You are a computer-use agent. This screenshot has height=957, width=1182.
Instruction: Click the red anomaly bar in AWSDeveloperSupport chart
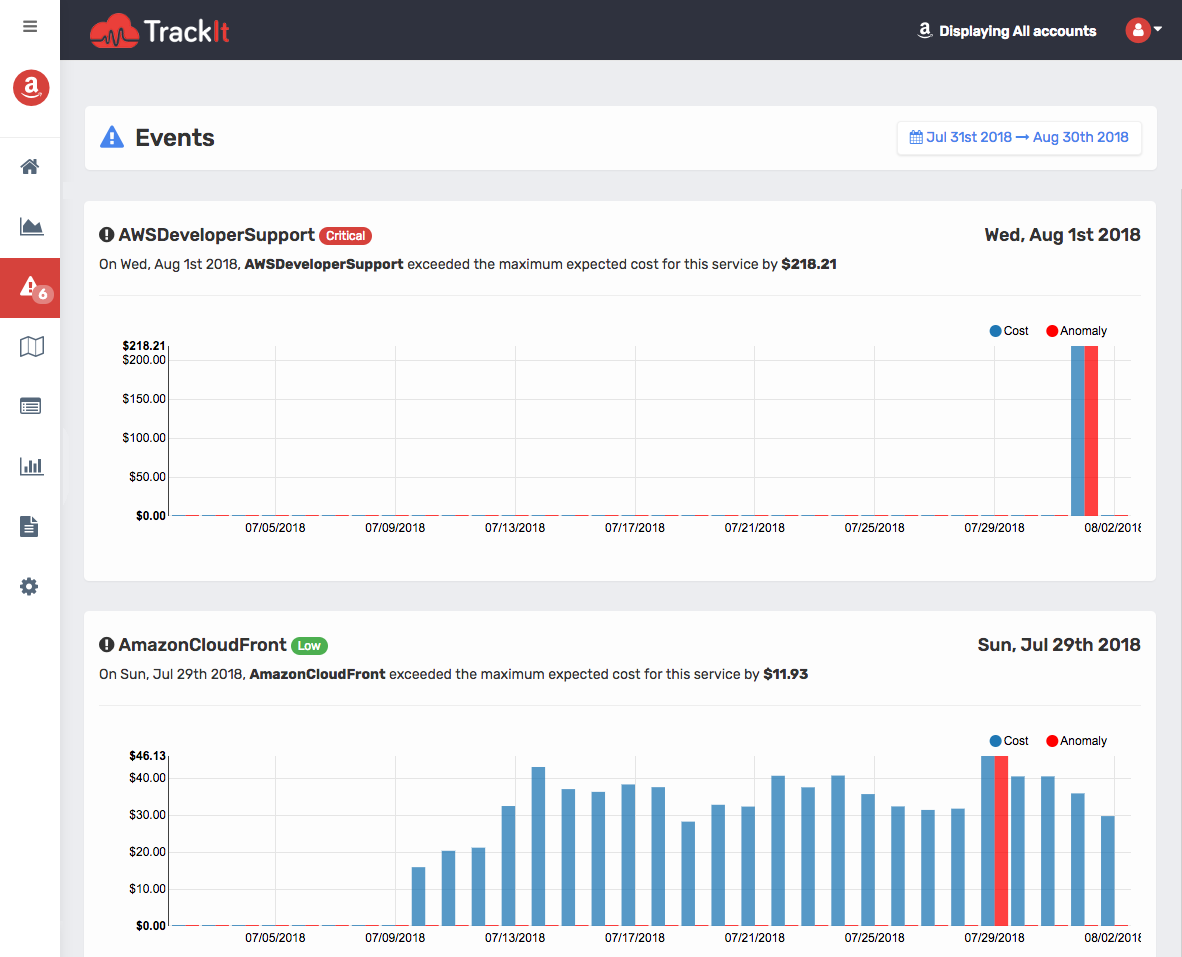pyautogui.click(x=1091, y=430)
